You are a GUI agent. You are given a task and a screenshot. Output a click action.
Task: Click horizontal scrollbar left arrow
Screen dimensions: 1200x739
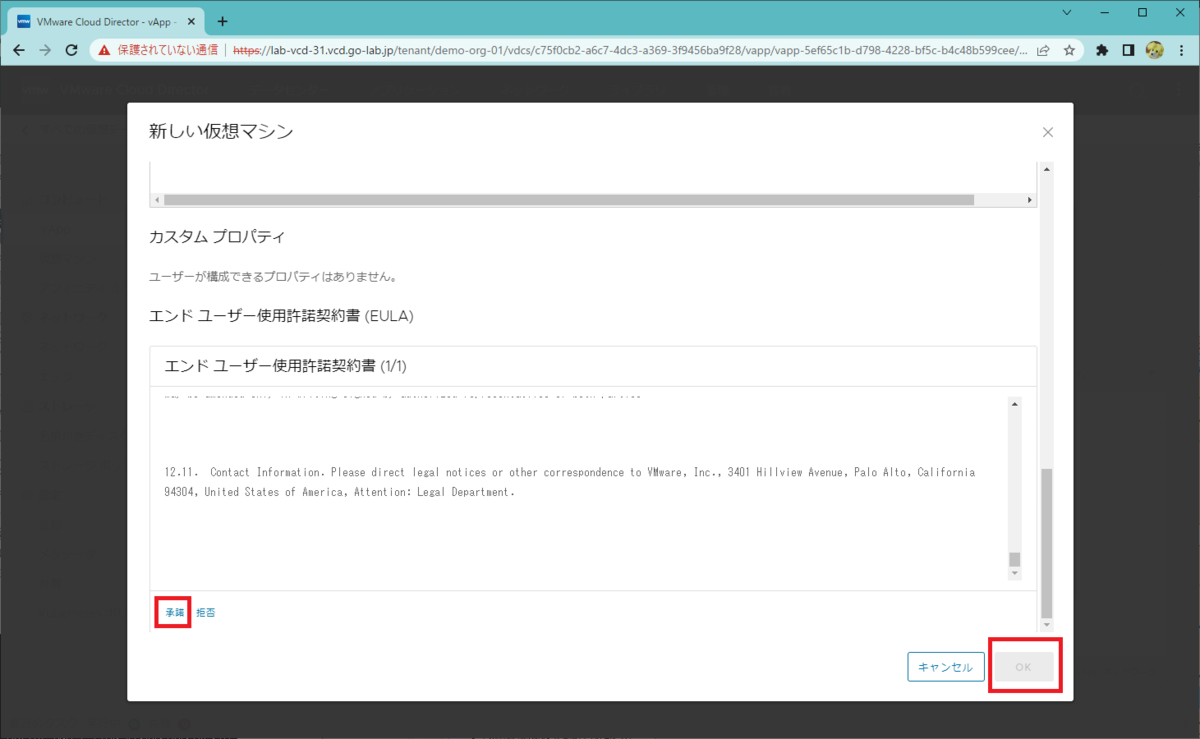pyautogui.click(x=156, y=200)
